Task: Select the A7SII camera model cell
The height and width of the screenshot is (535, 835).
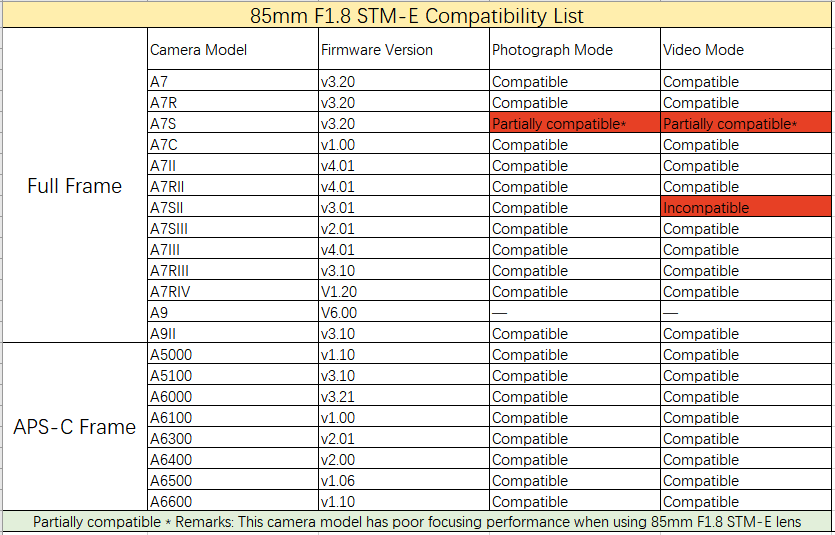Action: [x=232, y=208]
